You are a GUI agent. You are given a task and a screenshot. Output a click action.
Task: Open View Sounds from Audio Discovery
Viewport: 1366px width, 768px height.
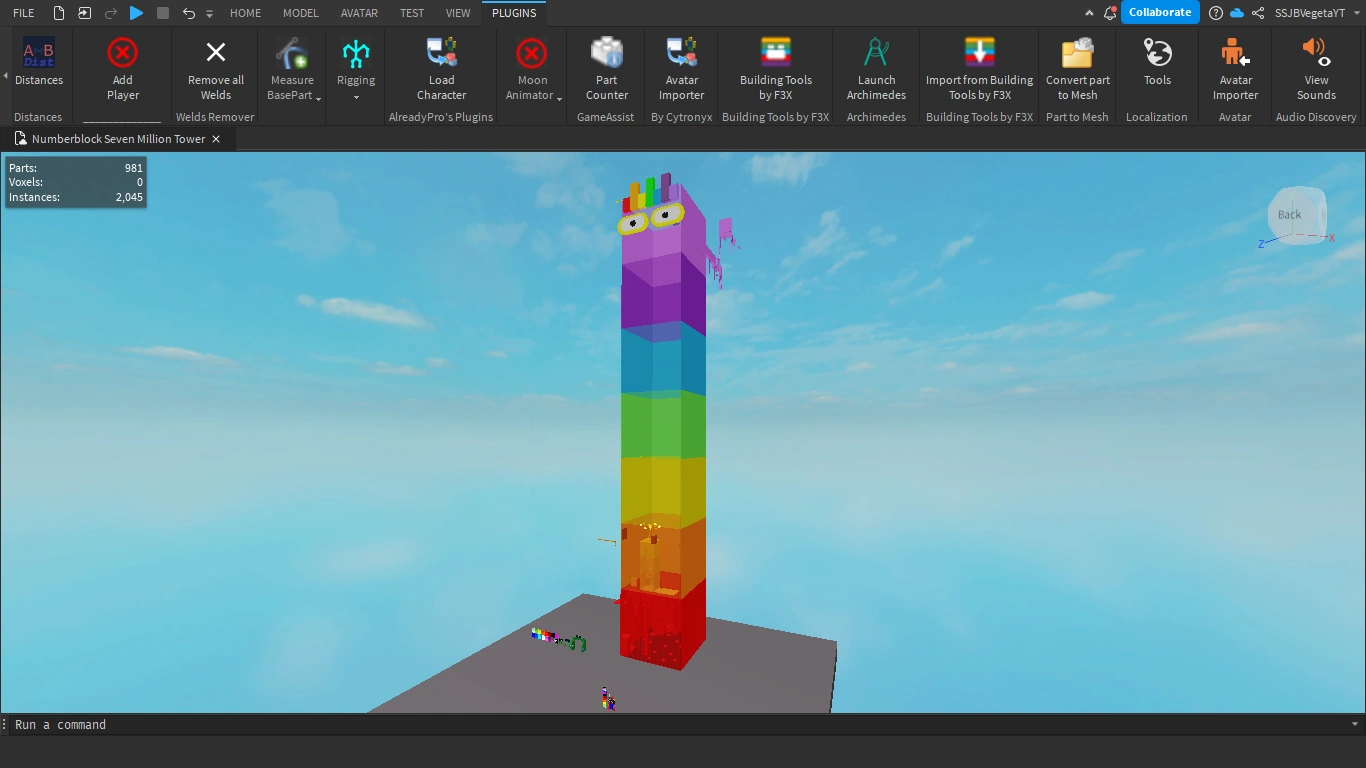(x=1315, y=68)
